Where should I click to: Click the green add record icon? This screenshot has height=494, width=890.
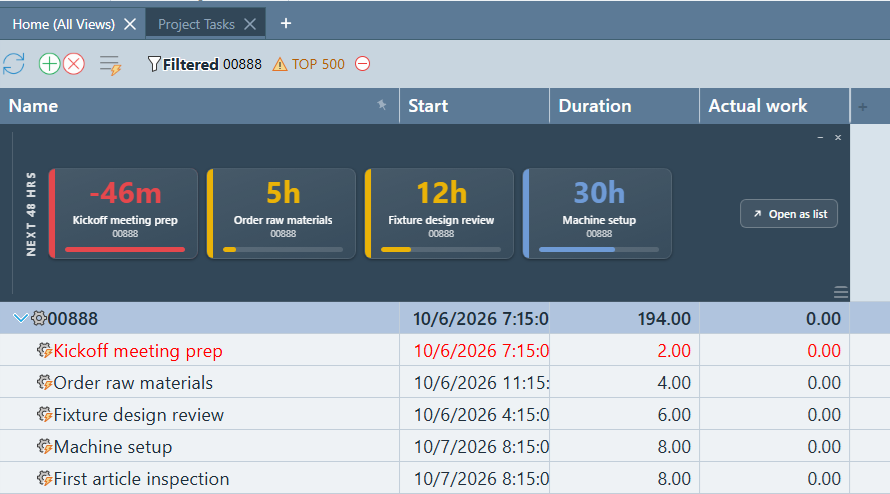click(49, 64)
